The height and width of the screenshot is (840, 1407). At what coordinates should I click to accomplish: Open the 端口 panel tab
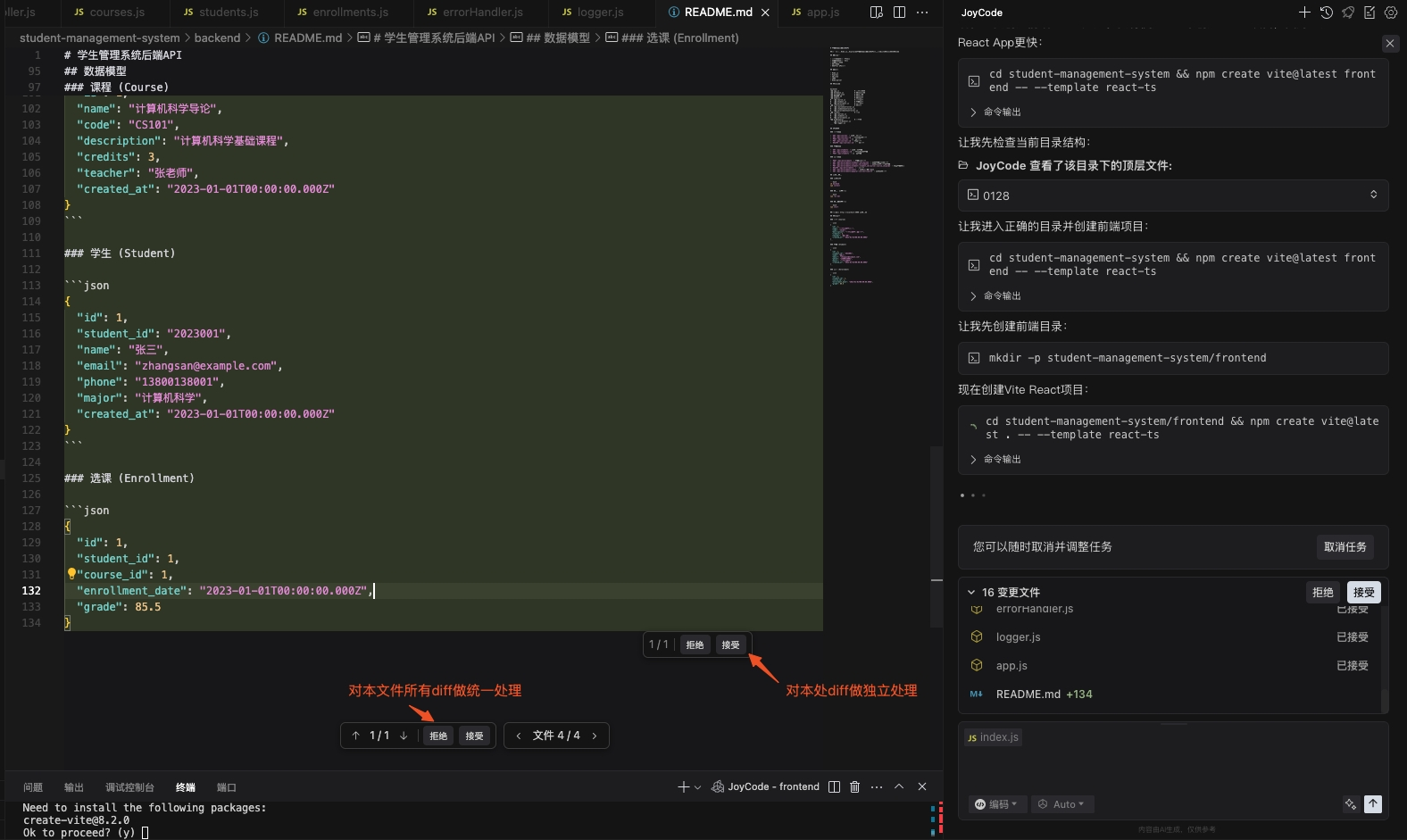227,787
